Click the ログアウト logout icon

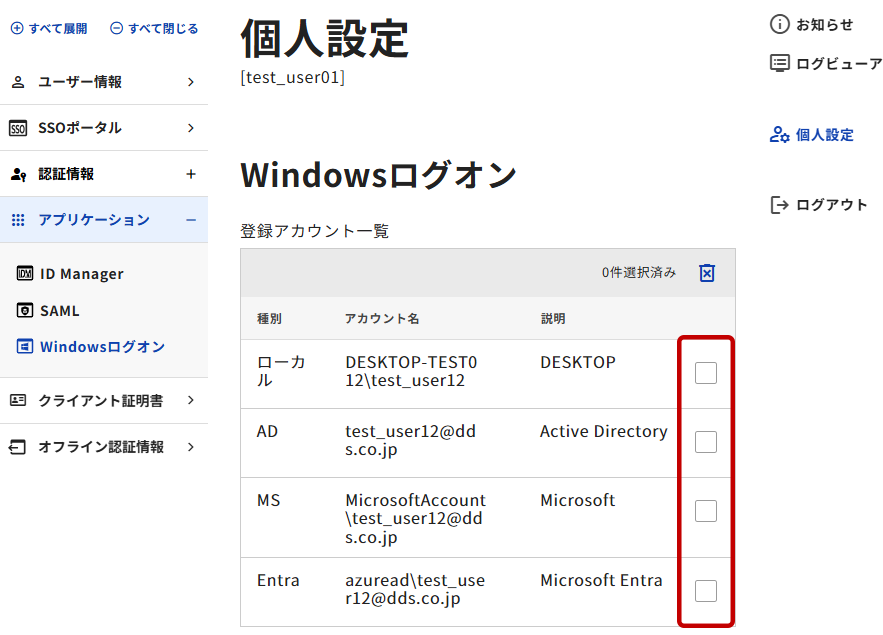780,205
